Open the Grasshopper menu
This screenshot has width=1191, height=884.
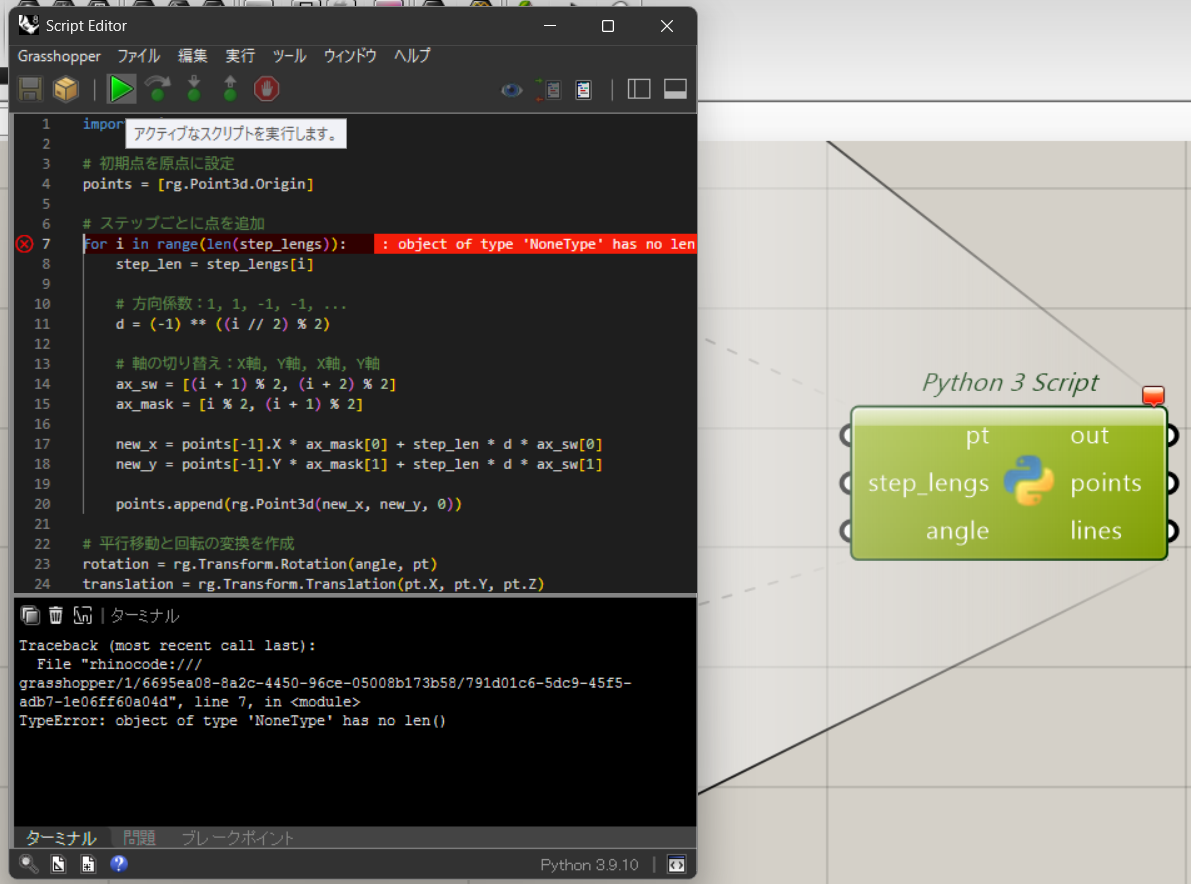[59, 56]
